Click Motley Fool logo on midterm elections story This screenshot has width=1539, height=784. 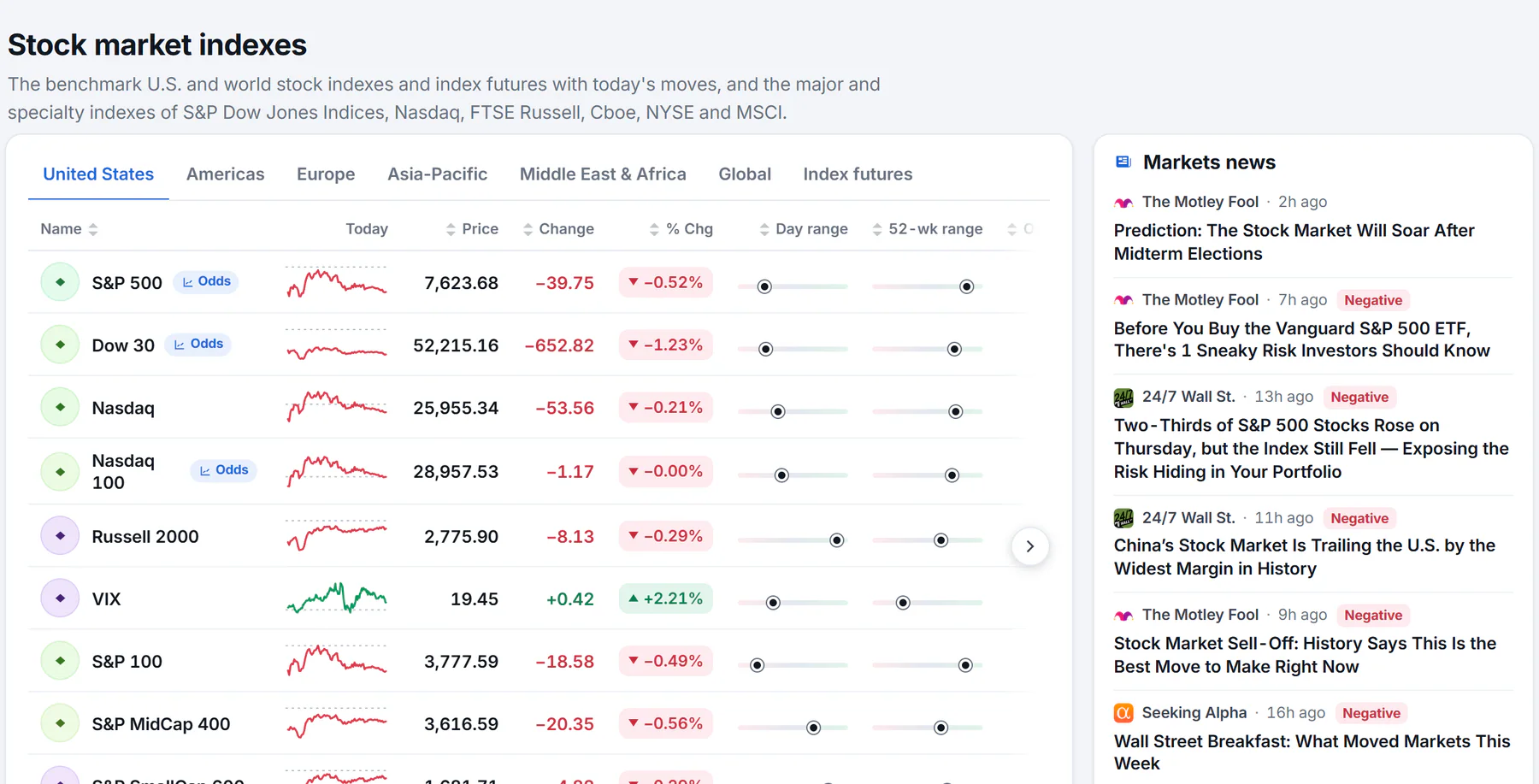pos(1123,203)
